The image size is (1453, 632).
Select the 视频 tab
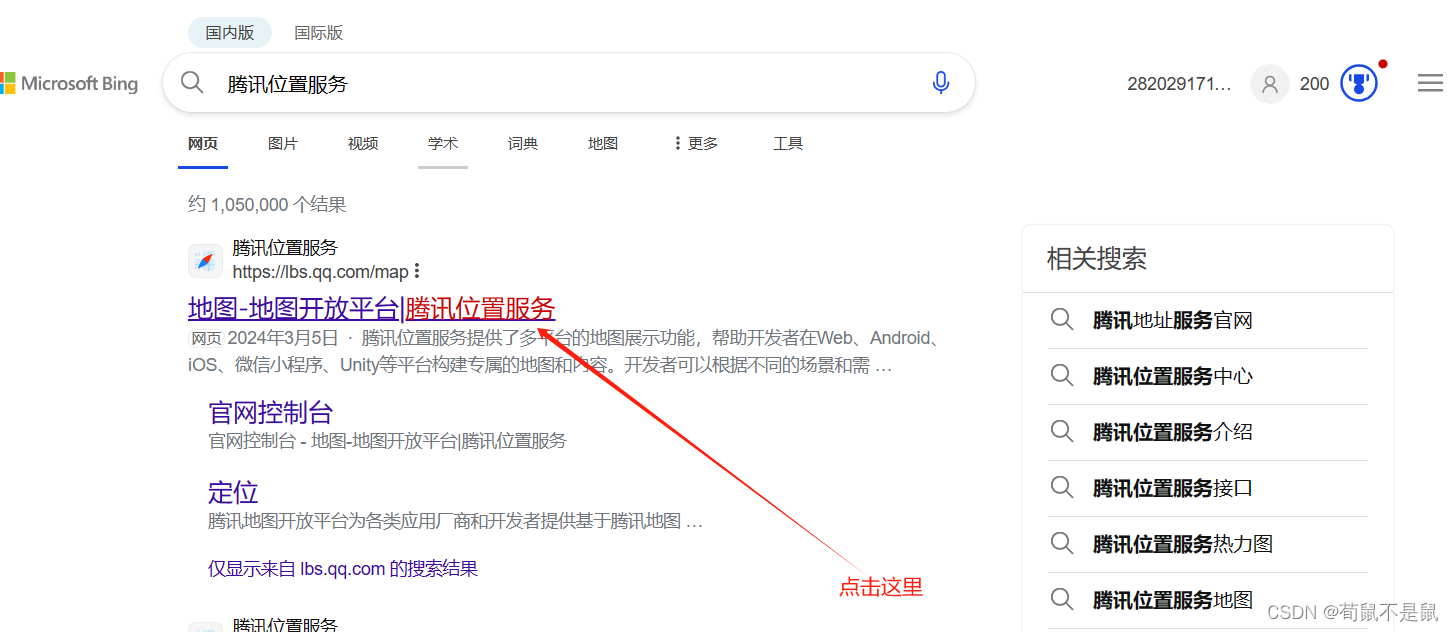coord(363,143)
